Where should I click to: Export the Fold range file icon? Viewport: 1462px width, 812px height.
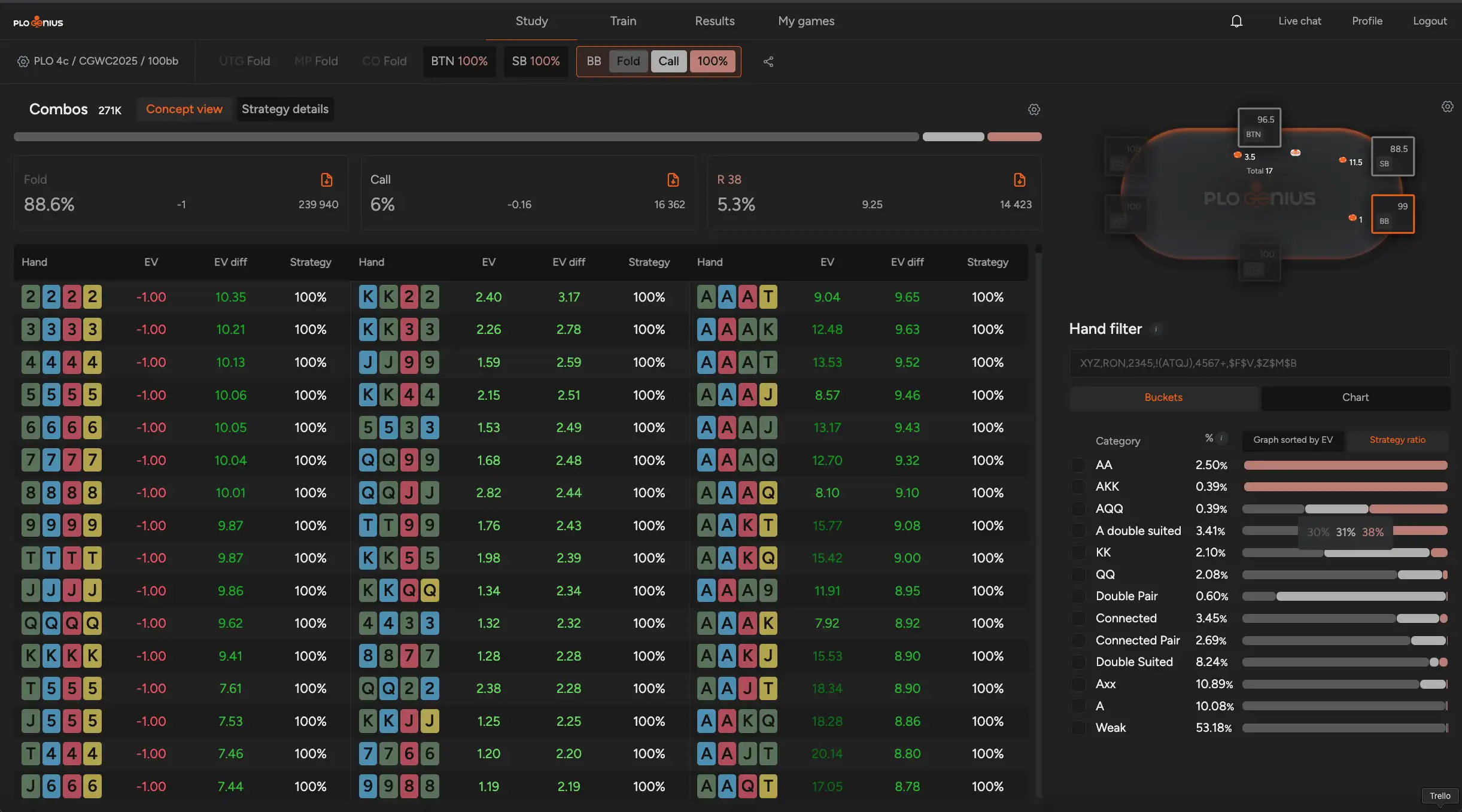(326, 180)
